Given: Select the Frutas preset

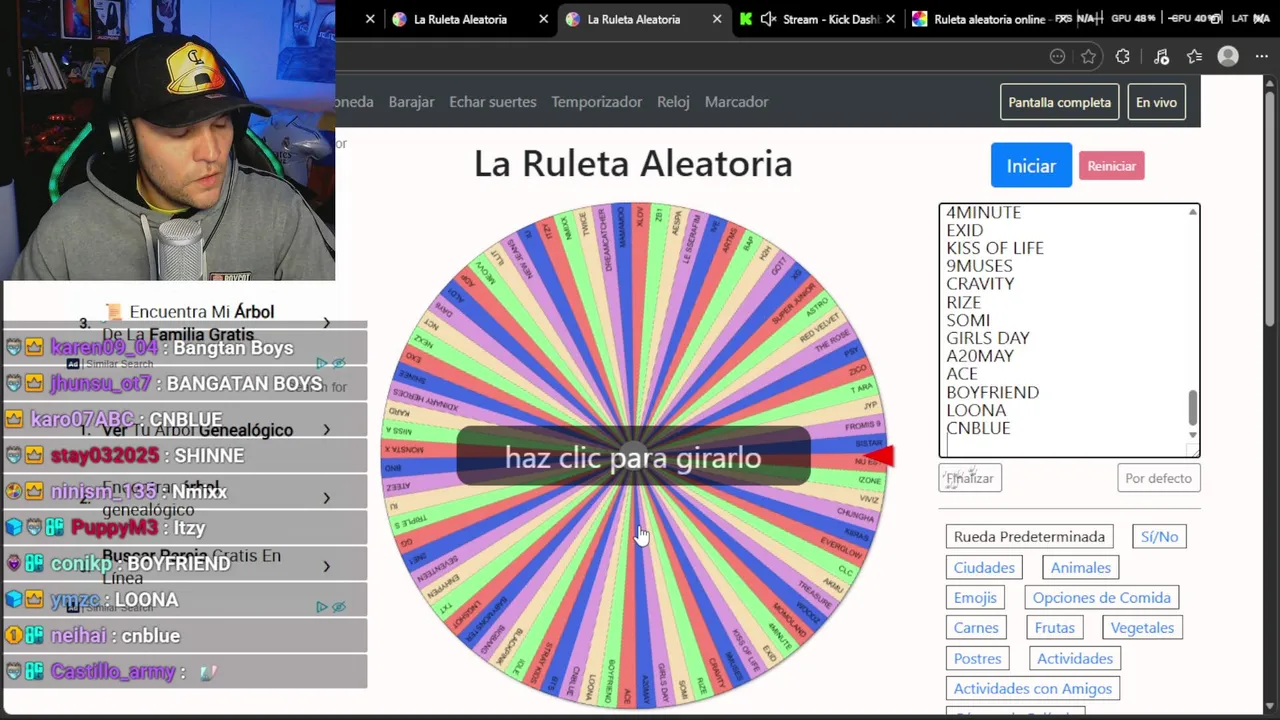Looking at the screenshot, I should [1054, 628].
